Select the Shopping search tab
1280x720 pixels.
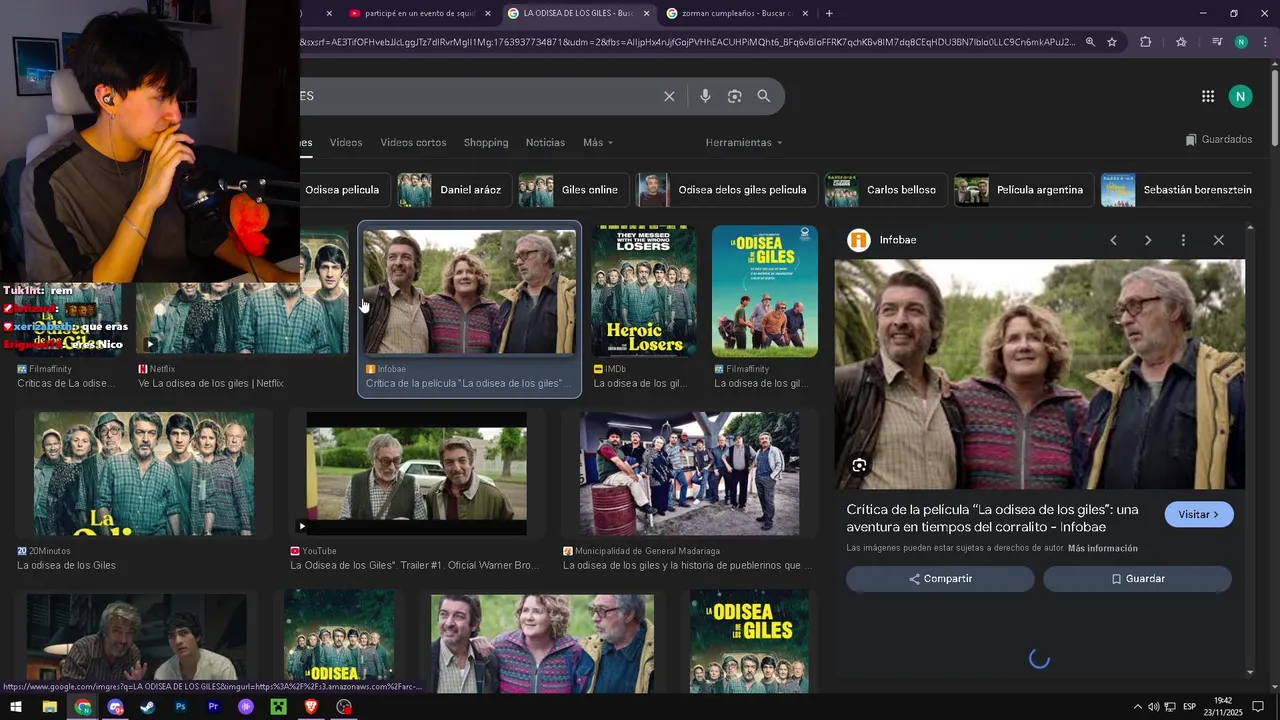tap(486, 142)
